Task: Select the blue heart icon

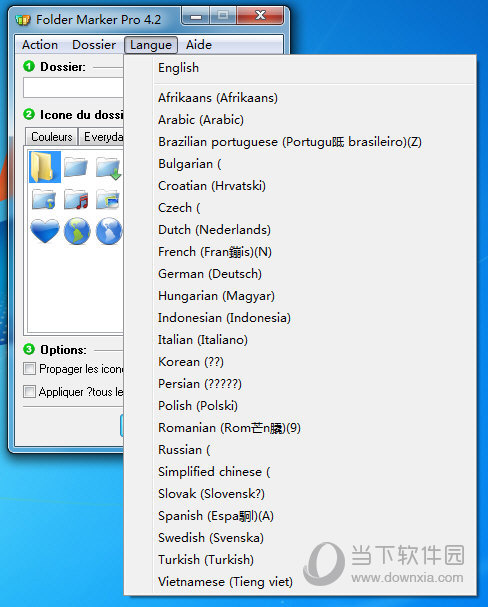Action: click(x=45, y=231)
